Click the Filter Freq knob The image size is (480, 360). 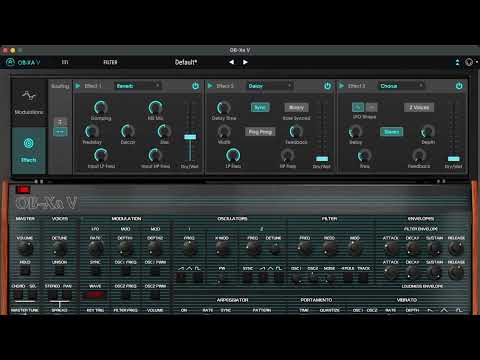tap(304, 248)
